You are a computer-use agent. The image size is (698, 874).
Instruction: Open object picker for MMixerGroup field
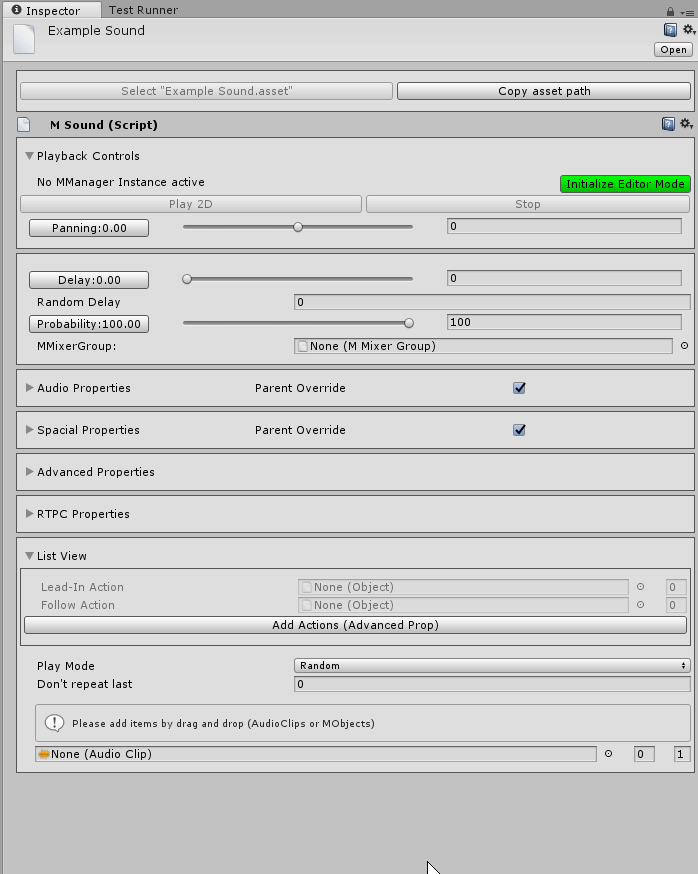tap(684, 346)
